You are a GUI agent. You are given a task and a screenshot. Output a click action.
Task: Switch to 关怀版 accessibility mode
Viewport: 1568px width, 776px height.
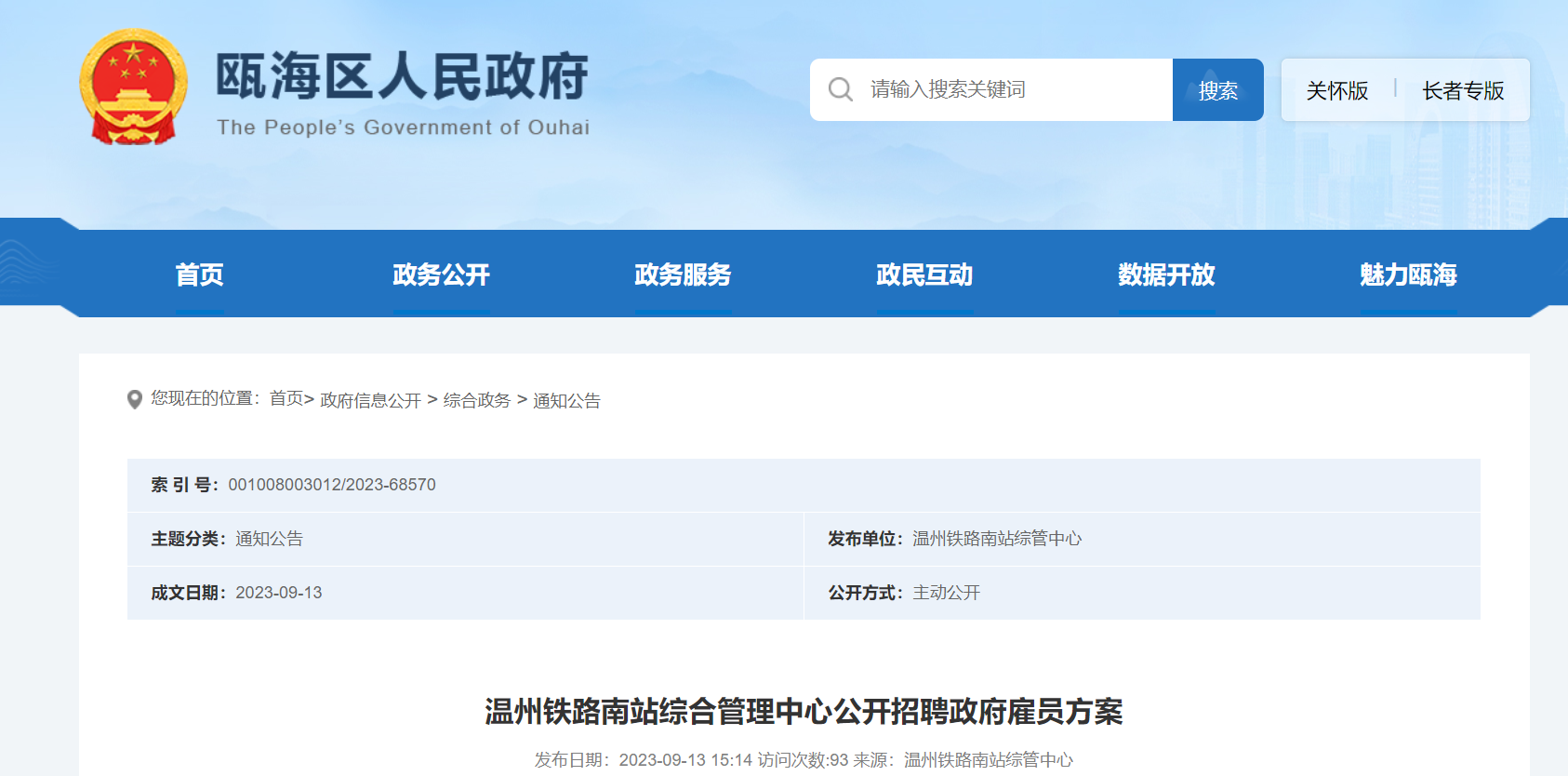click(x=1336, y=90)
